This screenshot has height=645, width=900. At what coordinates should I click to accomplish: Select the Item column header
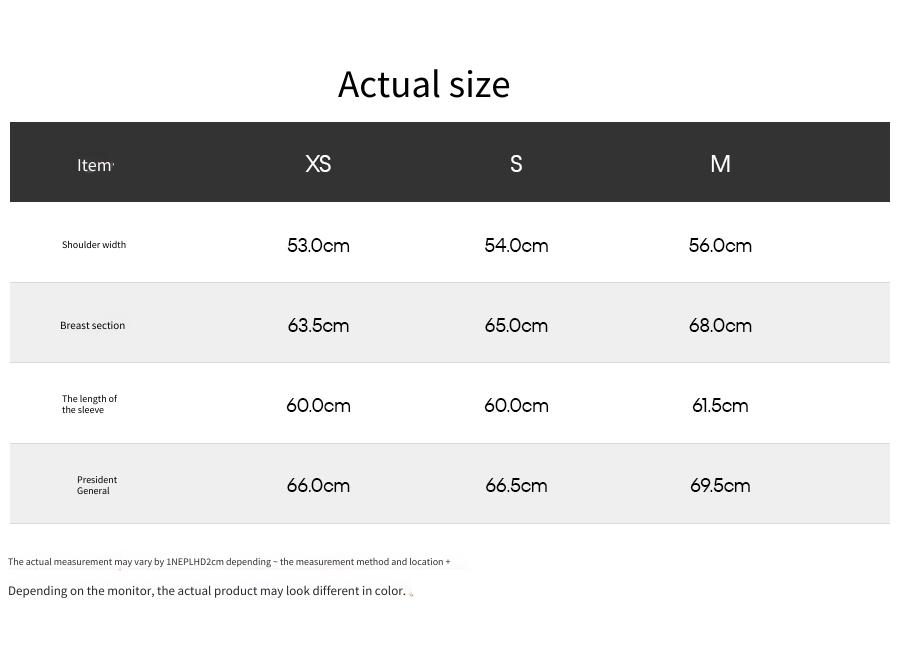click(x=95, y=165)
